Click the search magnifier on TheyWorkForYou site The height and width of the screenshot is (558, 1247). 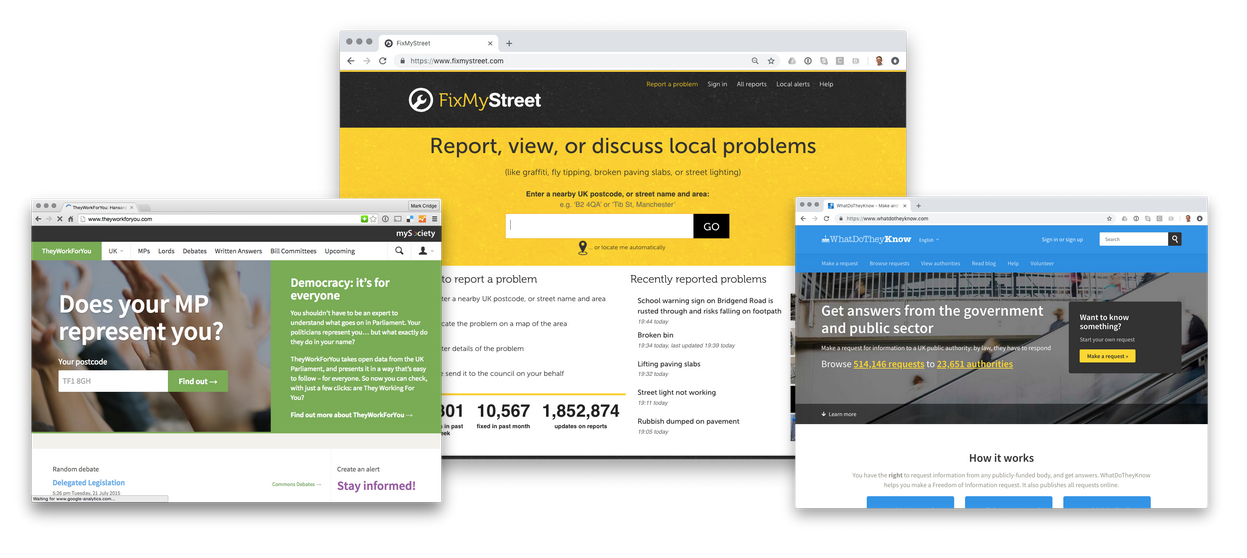[x=399, y=251]
